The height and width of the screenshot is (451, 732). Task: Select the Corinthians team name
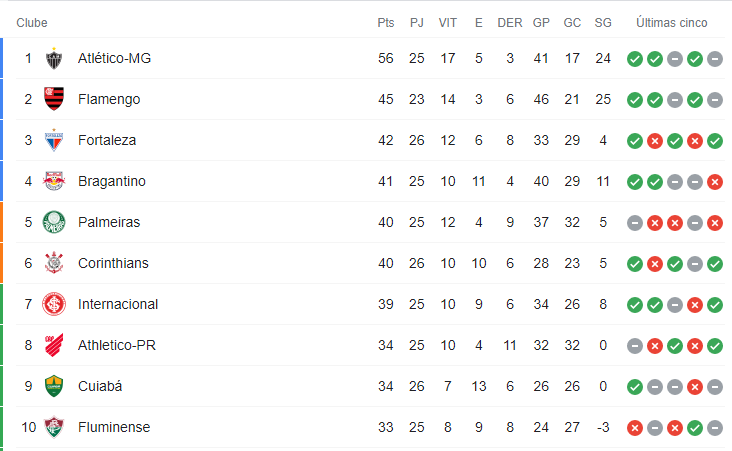pyautogui.click(x=113, y=263)
